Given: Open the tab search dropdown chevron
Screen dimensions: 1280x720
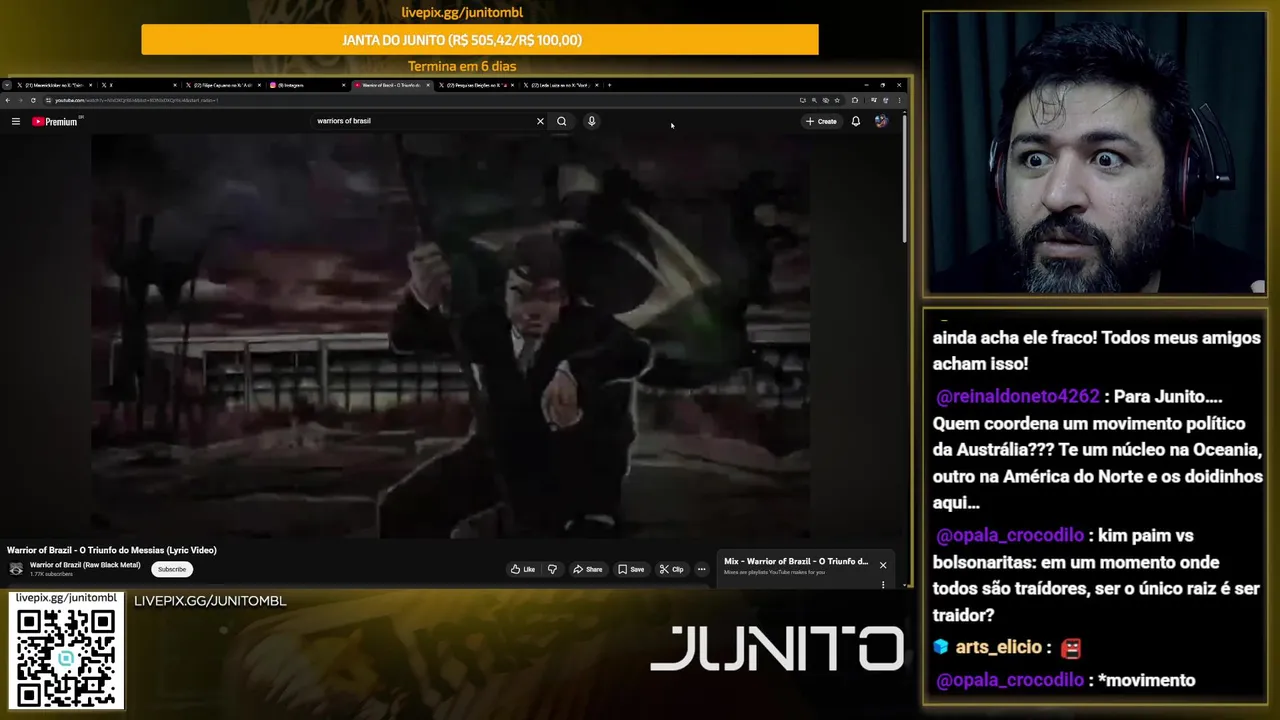Looking at the screenshot, I should pyautogui.click(x=7, y=85).
